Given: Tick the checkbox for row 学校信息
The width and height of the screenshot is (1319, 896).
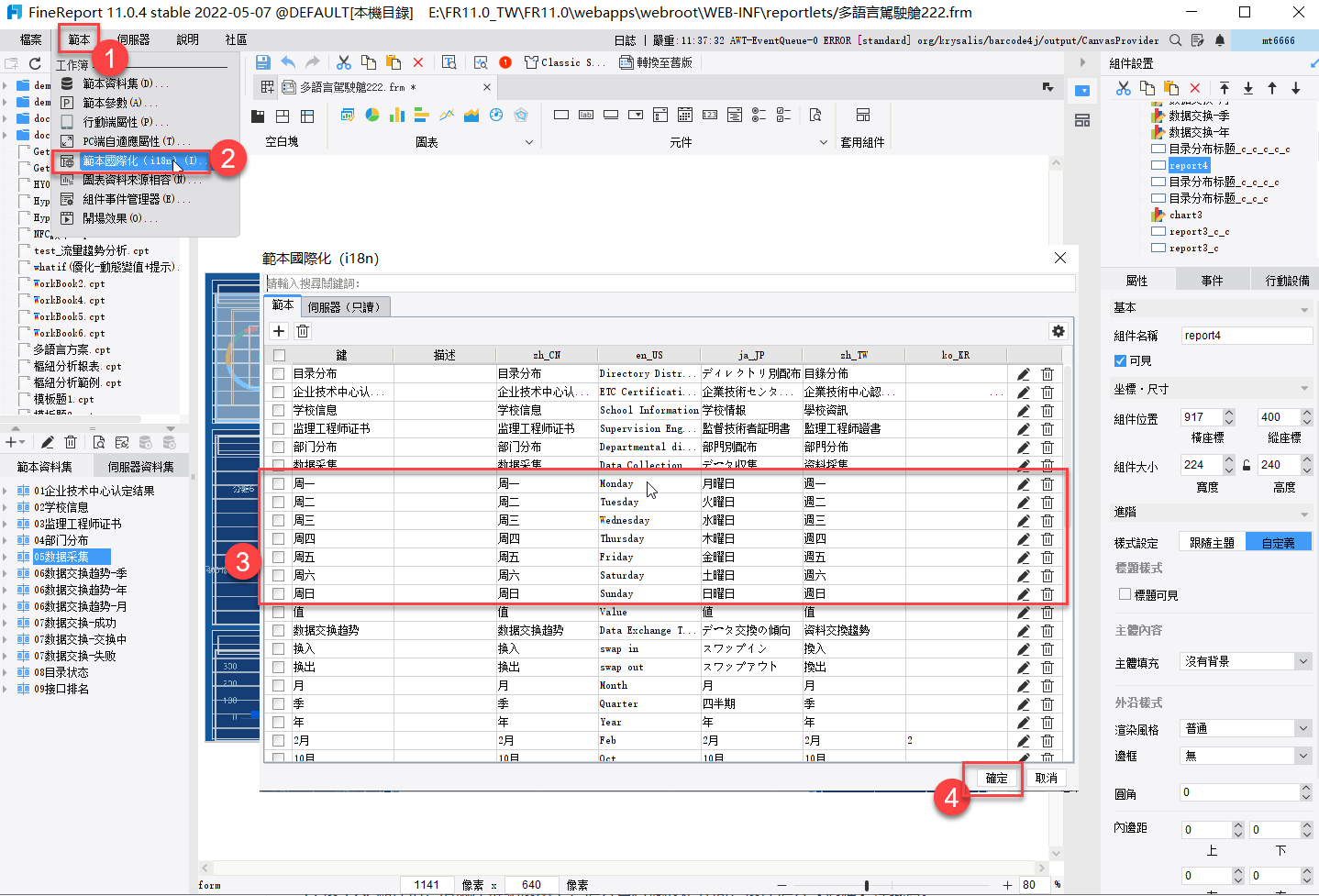Looking at the screenshot, I should (279, 411).
